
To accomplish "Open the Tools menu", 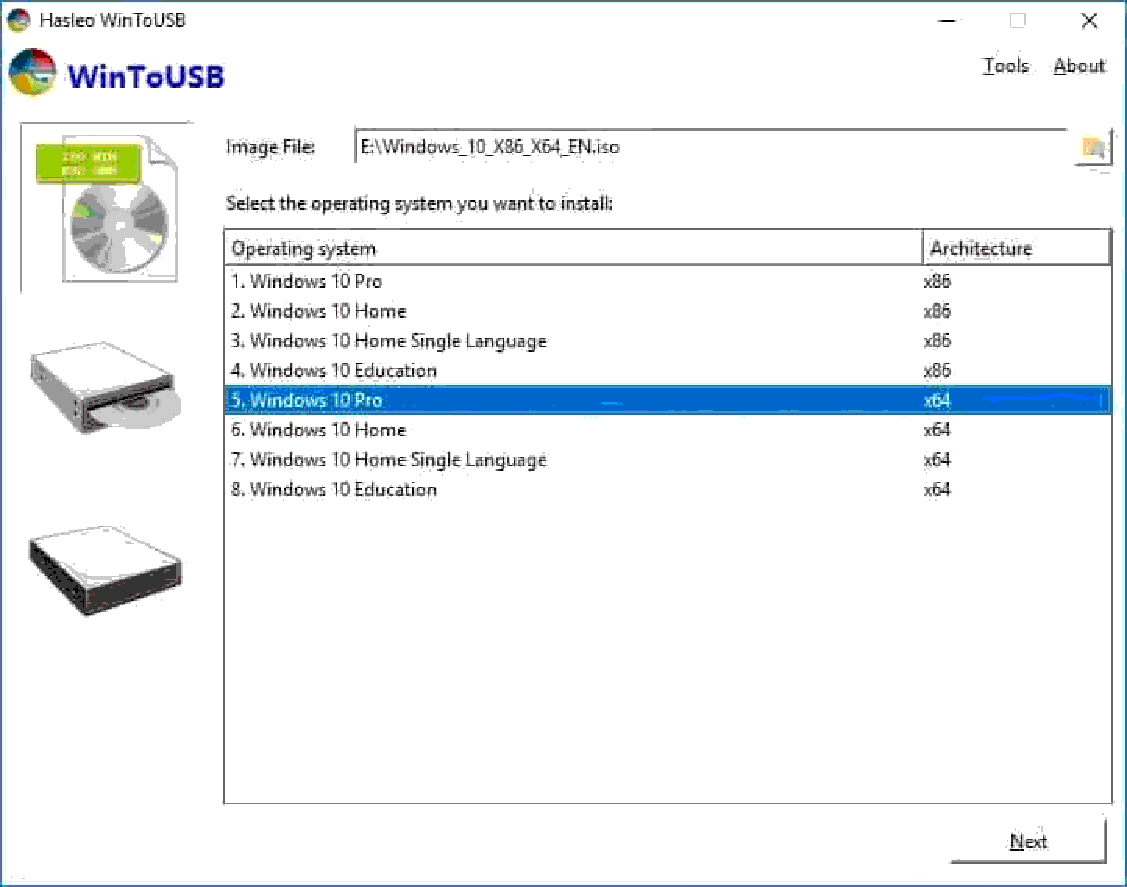I will coord(1006,66).
